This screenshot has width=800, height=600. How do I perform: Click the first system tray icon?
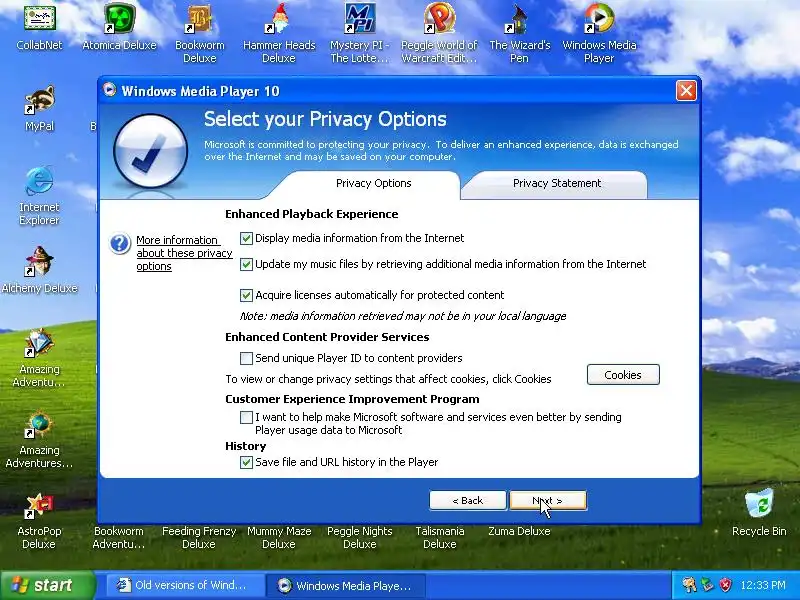click(x=689, y=585)
